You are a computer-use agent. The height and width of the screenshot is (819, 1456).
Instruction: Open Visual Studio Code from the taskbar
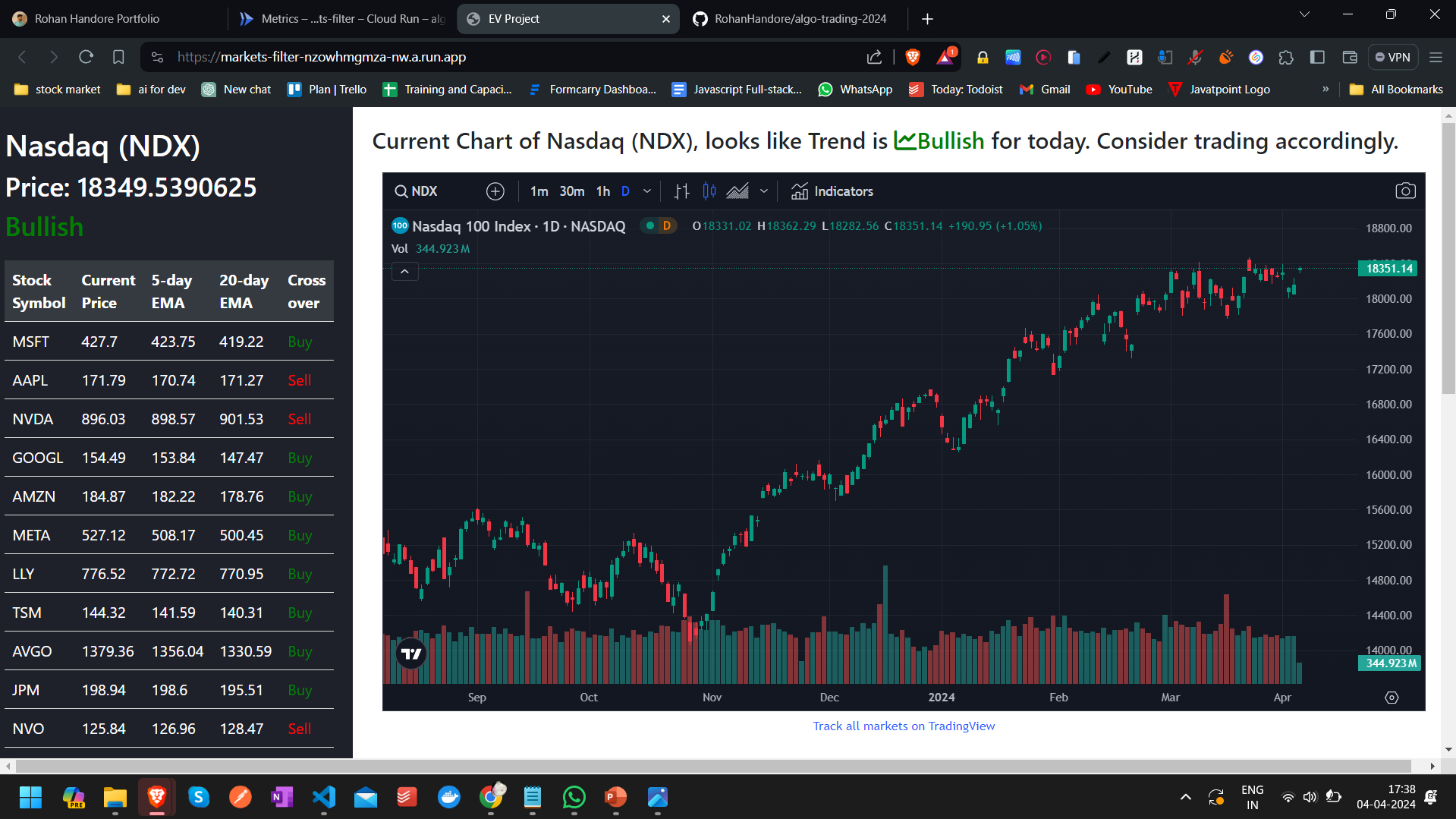[x=324, y=798]
